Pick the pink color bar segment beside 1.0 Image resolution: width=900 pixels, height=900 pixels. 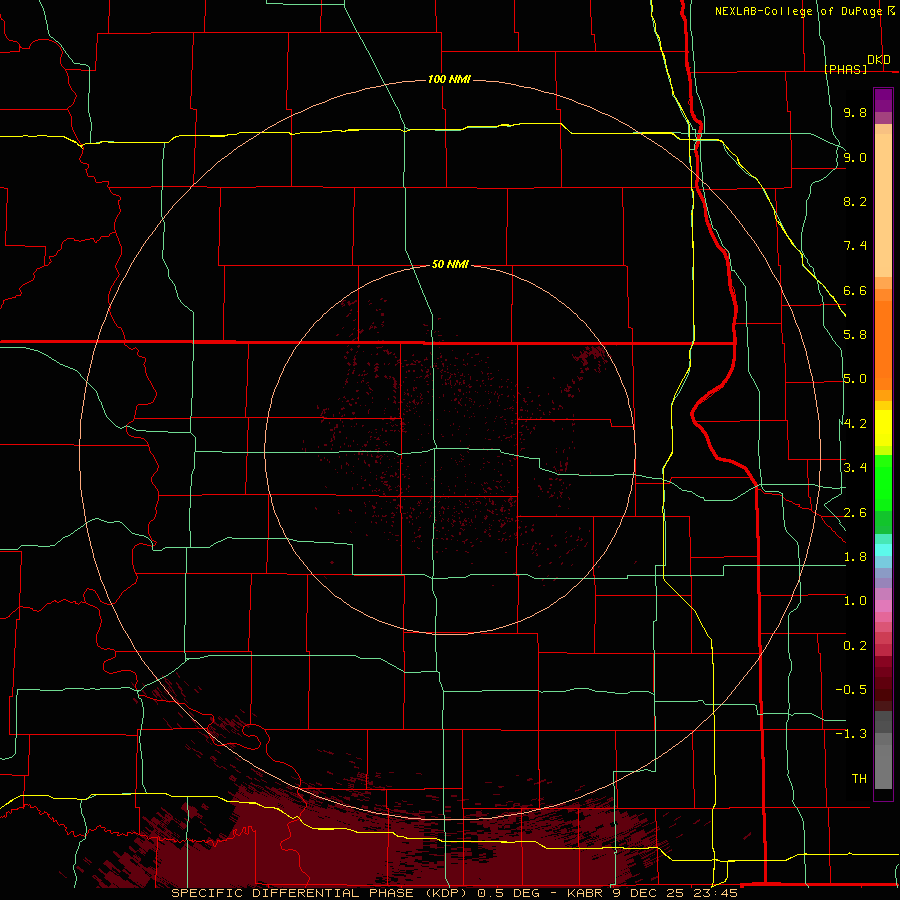(883, 606)
